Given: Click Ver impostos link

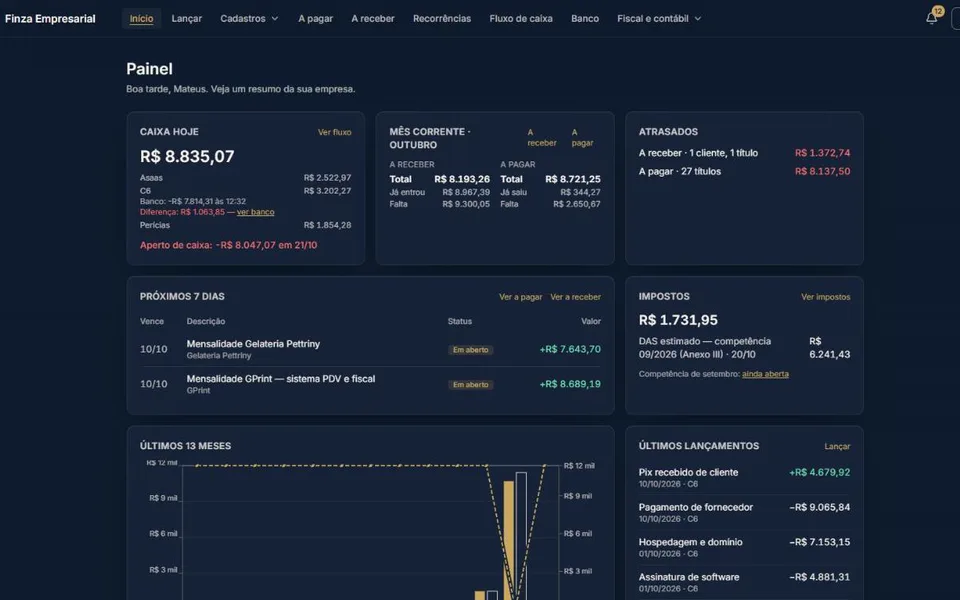Looking at the screenshot, I should (825, 297).
